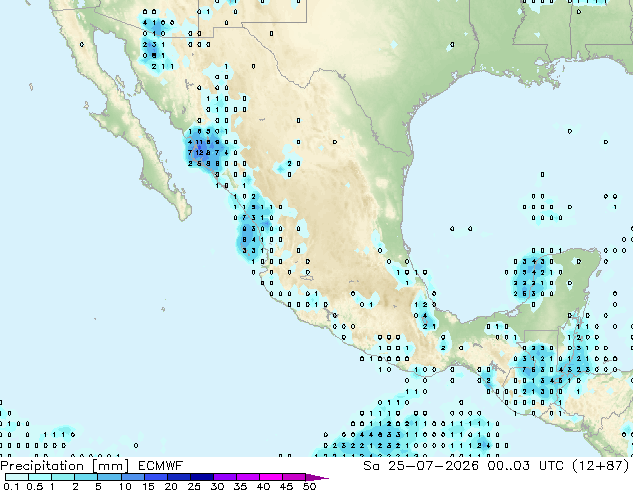Click the legend tick label 50
Screen dimensions: 634x490
309,486
